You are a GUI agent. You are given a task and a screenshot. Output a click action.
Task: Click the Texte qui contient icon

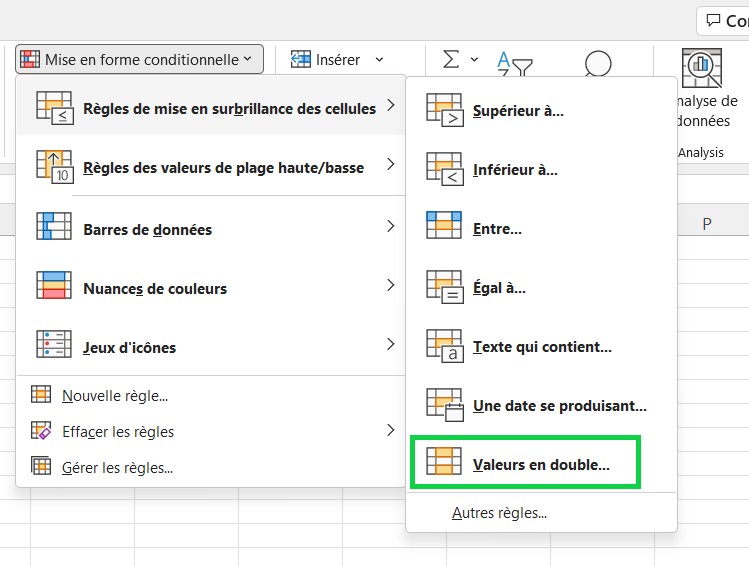point(445,346)
